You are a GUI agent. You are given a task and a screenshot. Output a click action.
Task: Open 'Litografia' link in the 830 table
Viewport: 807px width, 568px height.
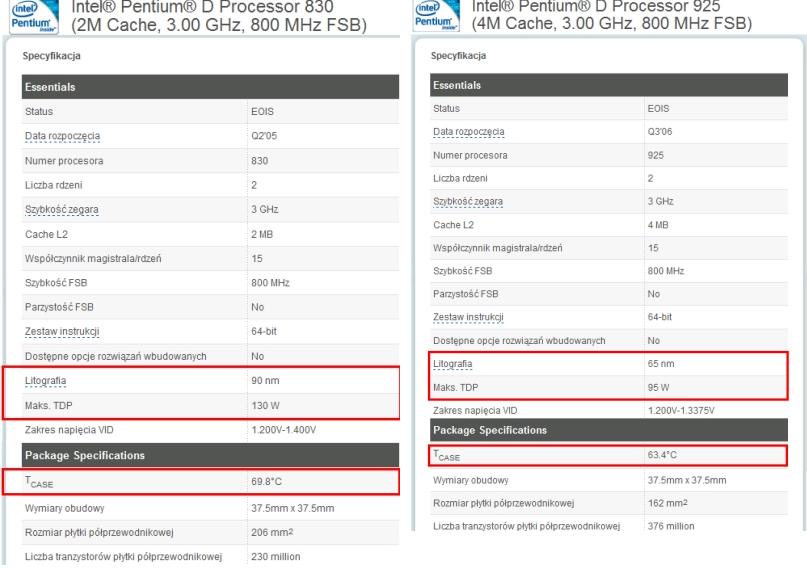pyautogui.click(x=45, y=381)
